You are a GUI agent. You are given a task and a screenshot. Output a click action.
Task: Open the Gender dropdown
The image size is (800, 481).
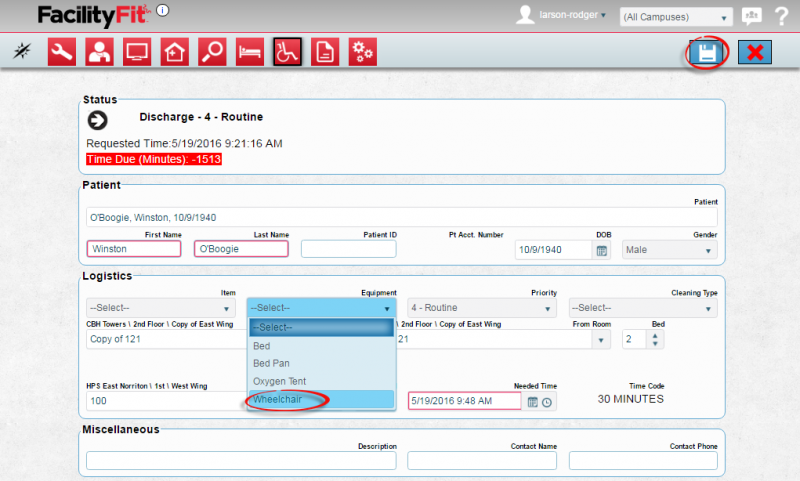click(x=669, y=250)
